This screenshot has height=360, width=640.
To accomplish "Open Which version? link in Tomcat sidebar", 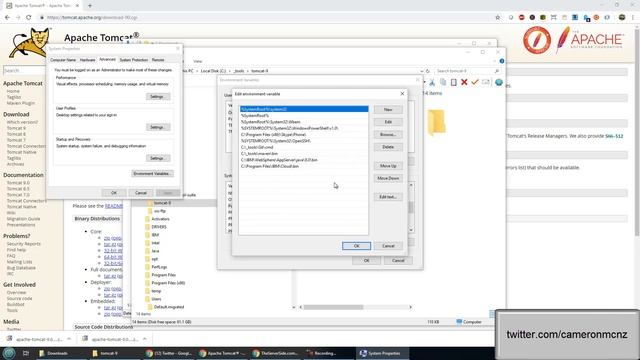I will point(22,122).
